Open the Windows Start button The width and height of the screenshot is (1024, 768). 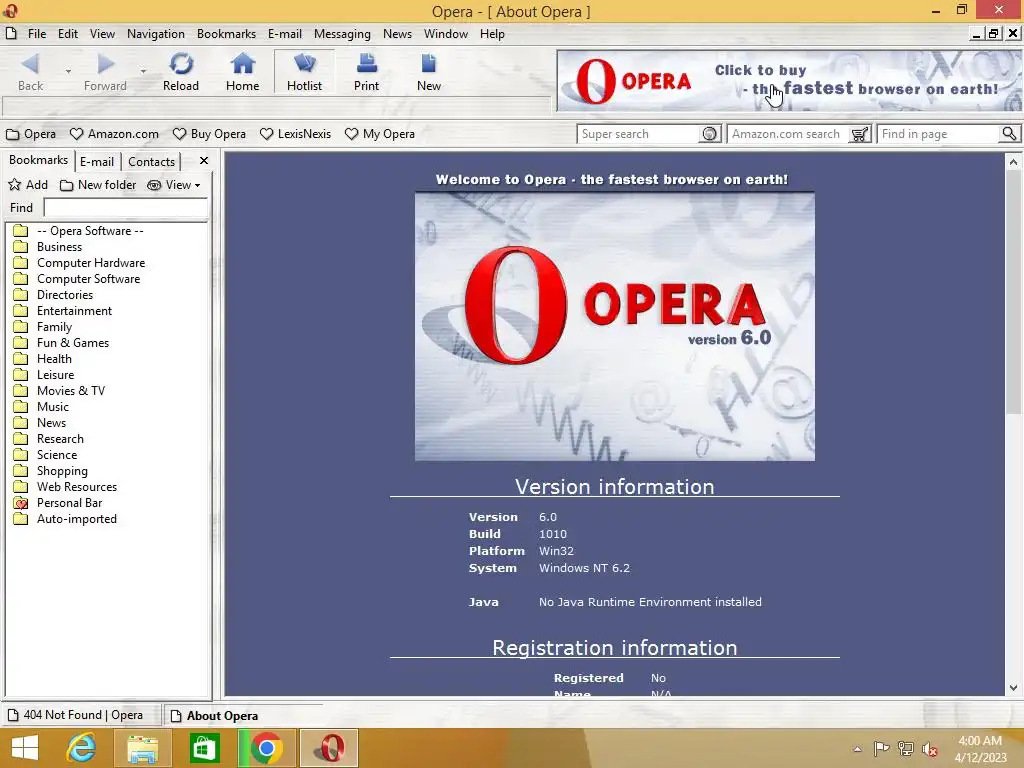click(25, 748)
